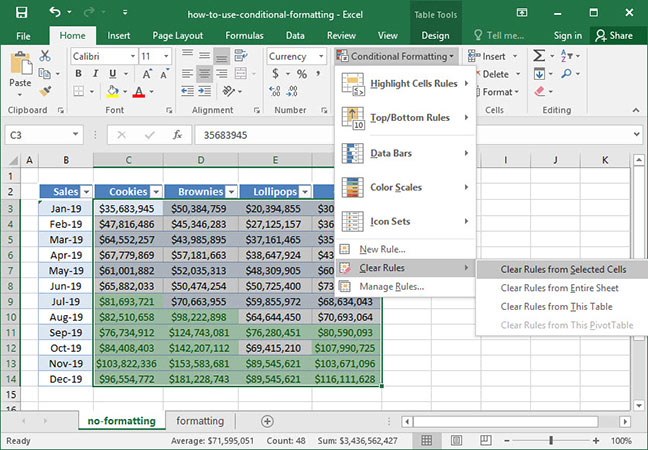
Task: Click the zoom slider handle
Action: [x=551, y=440]
